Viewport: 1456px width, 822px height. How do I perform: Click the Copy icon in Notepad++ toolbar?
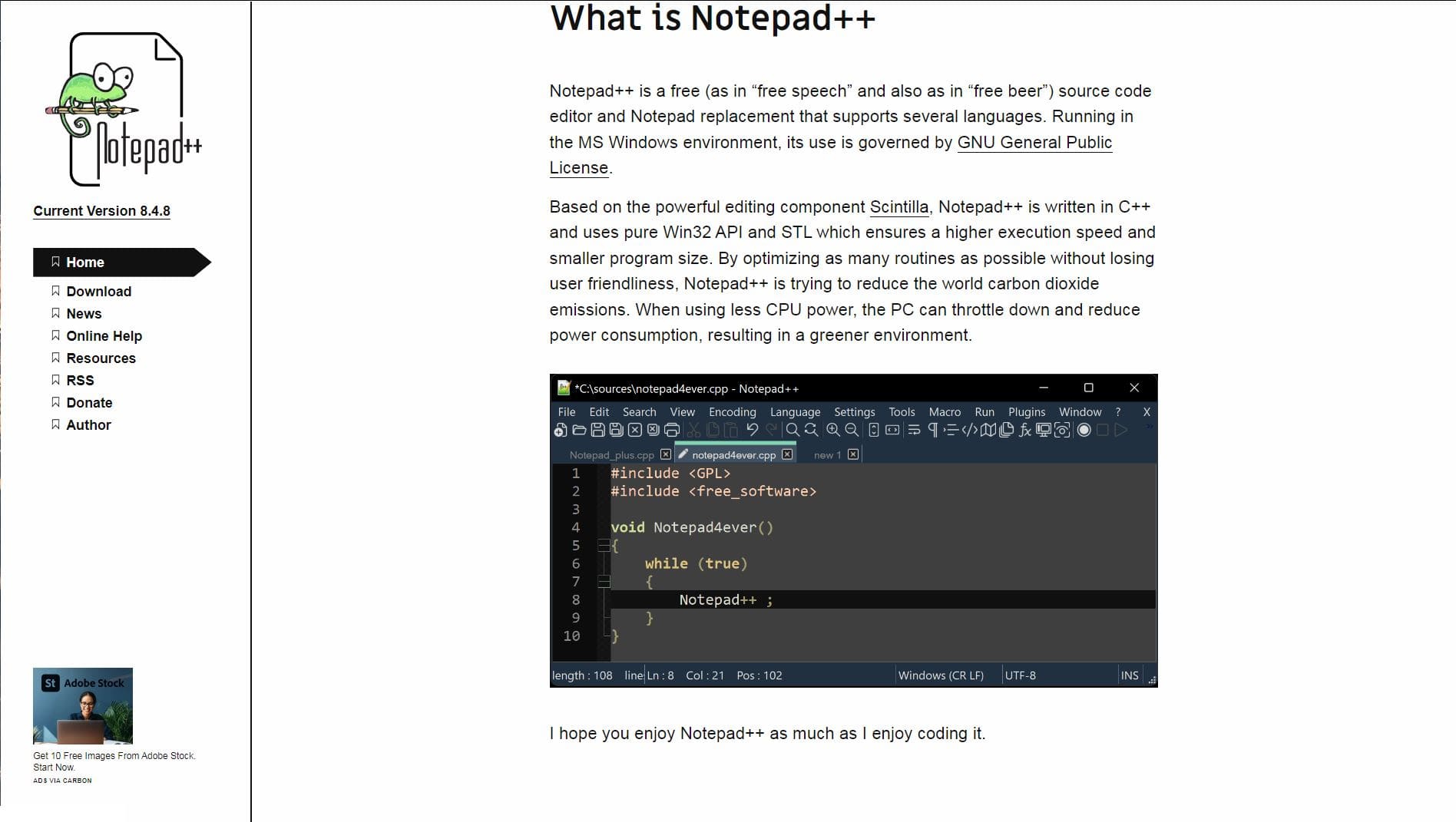(713, 430)
